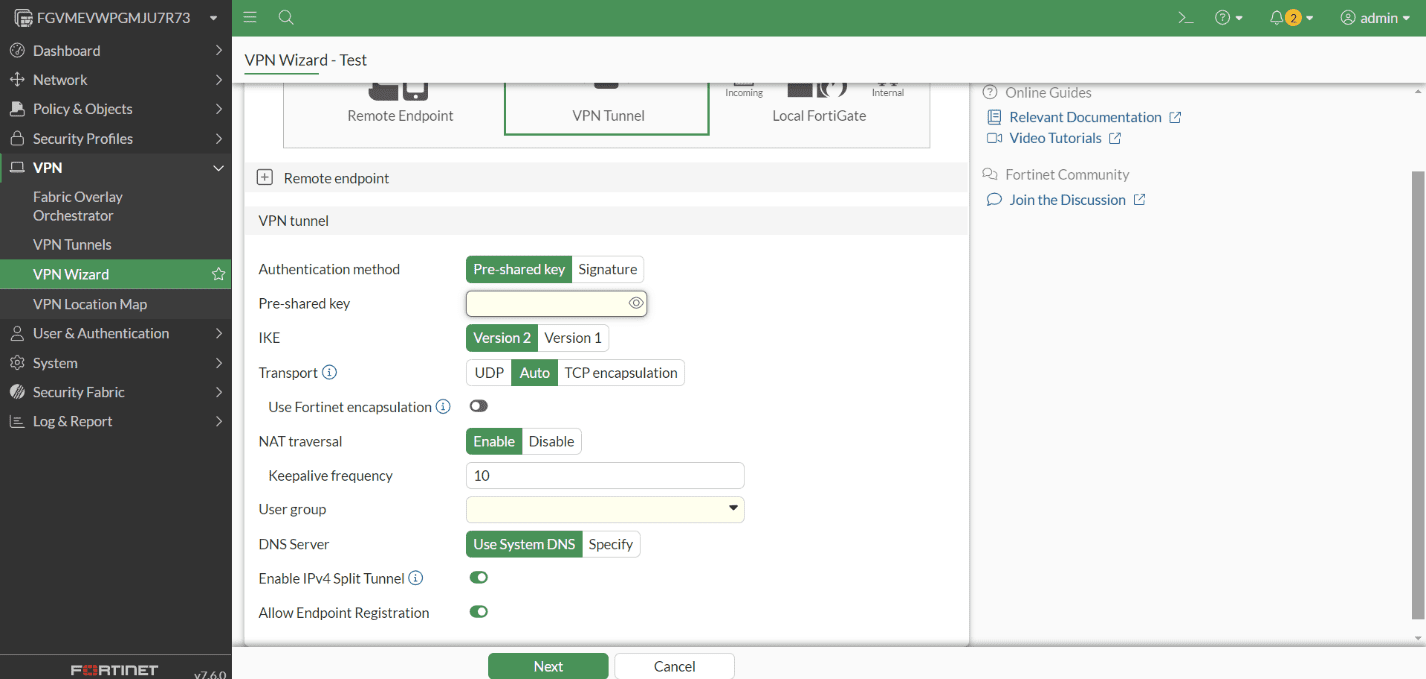Image resolution: width=1426 pixels, height=679 pixels.
Task: Click the VPN monitor icon in sidebar
Action: pos(16,167)
